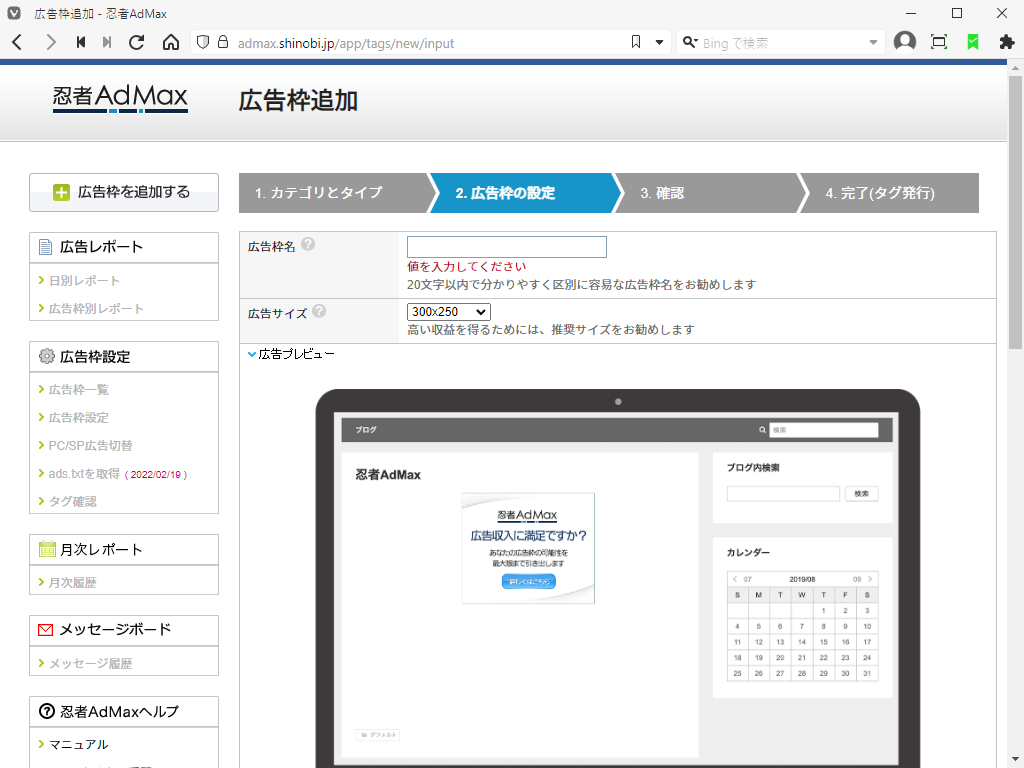Click the 月次レポート section header
Screen dimensions: 1024x768
[x=124, y=549]
